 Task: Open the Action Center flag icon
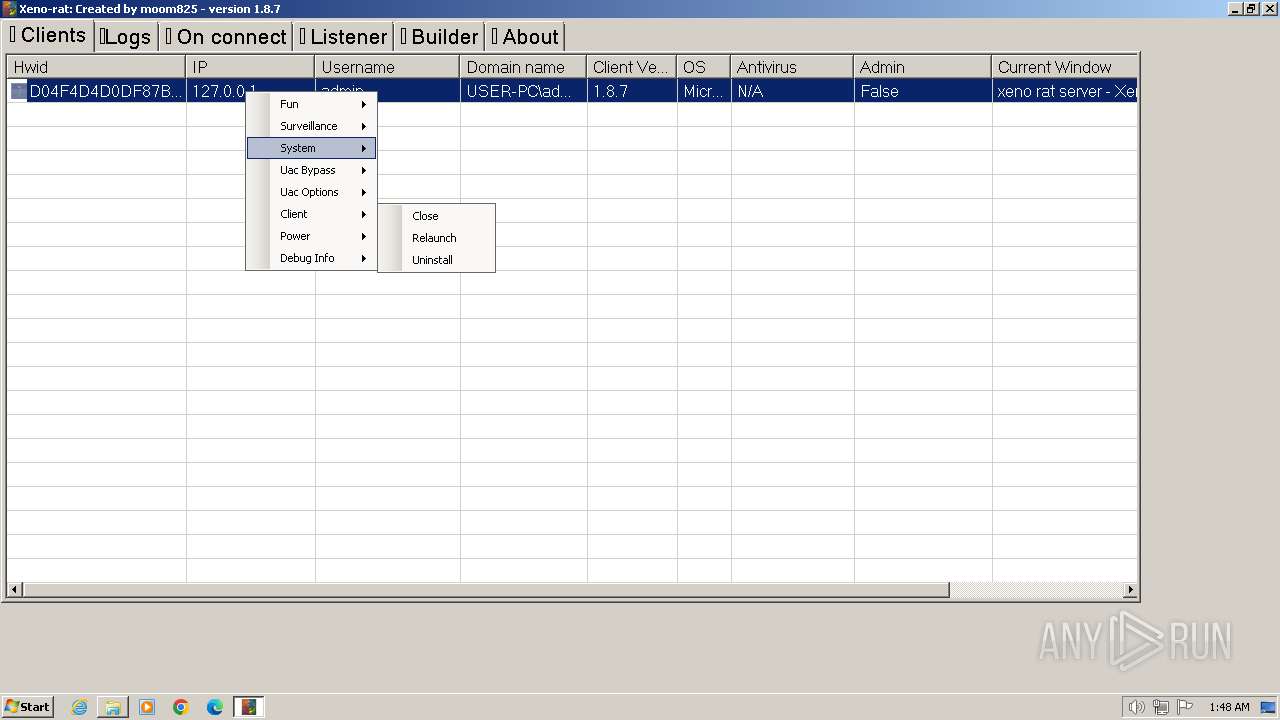coord(1185,707)
